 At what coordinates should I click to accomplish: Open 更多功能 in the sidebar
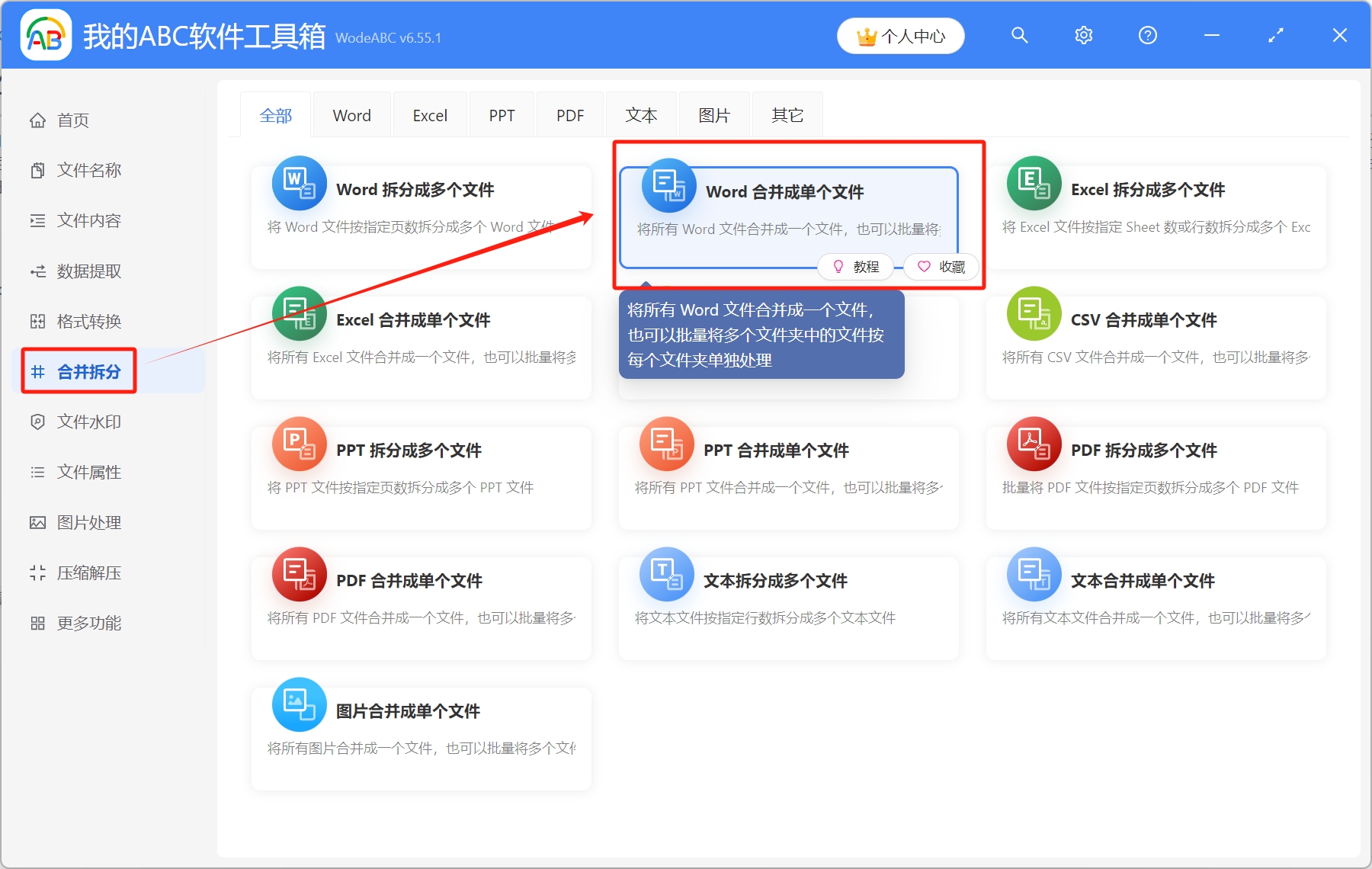(88, 624)
